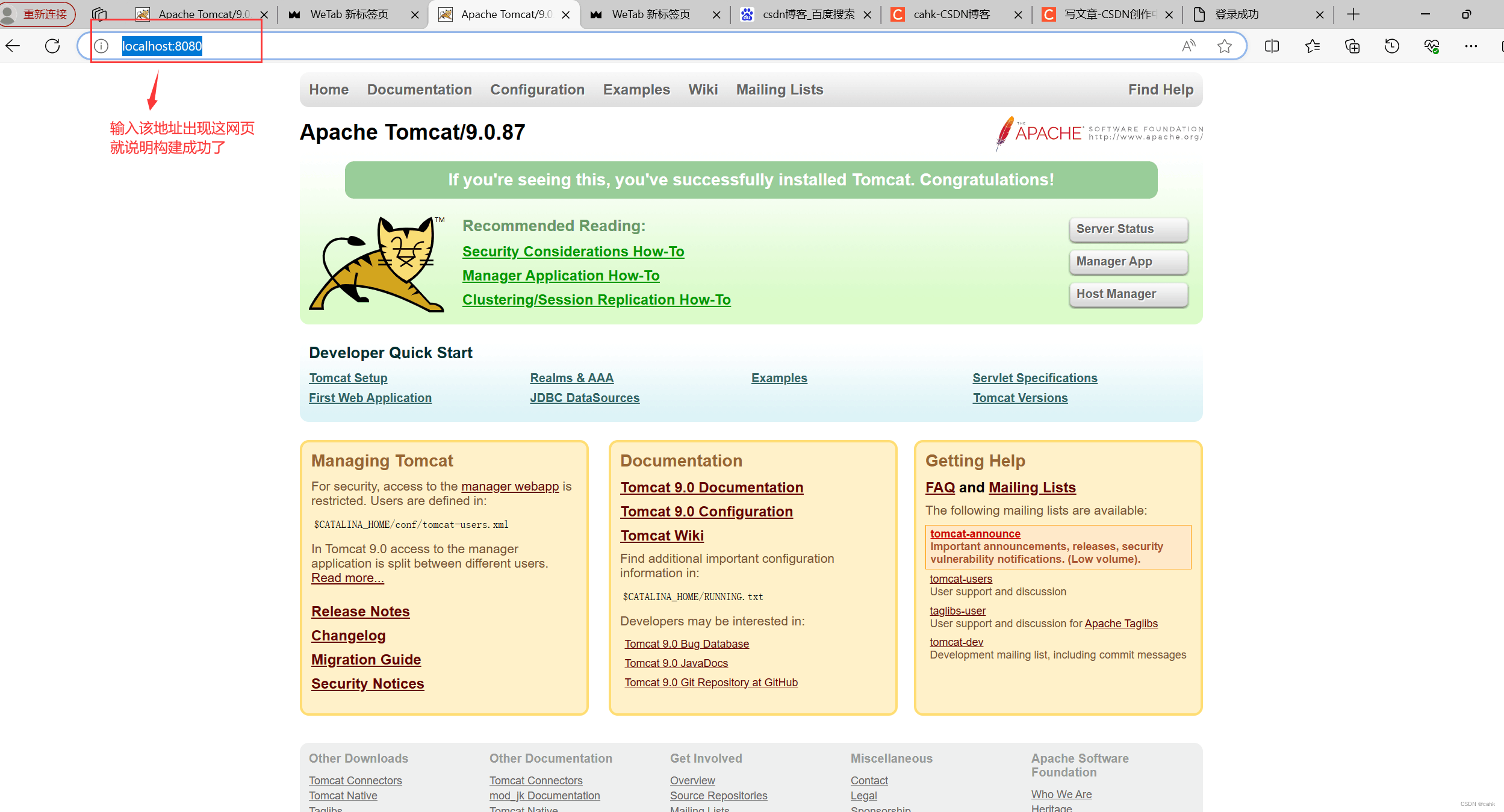The image size is (1504, 812).
Task: Click the browser back arrow
Action: (x=13, y=46)
